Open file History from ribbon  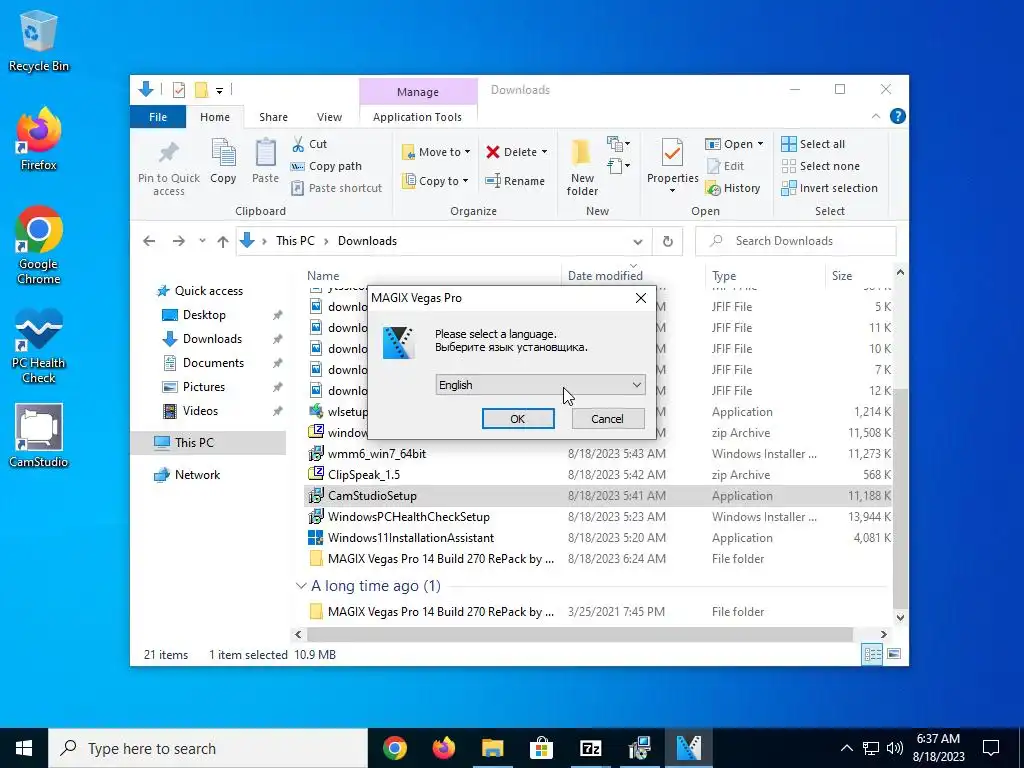pos(733,188)
